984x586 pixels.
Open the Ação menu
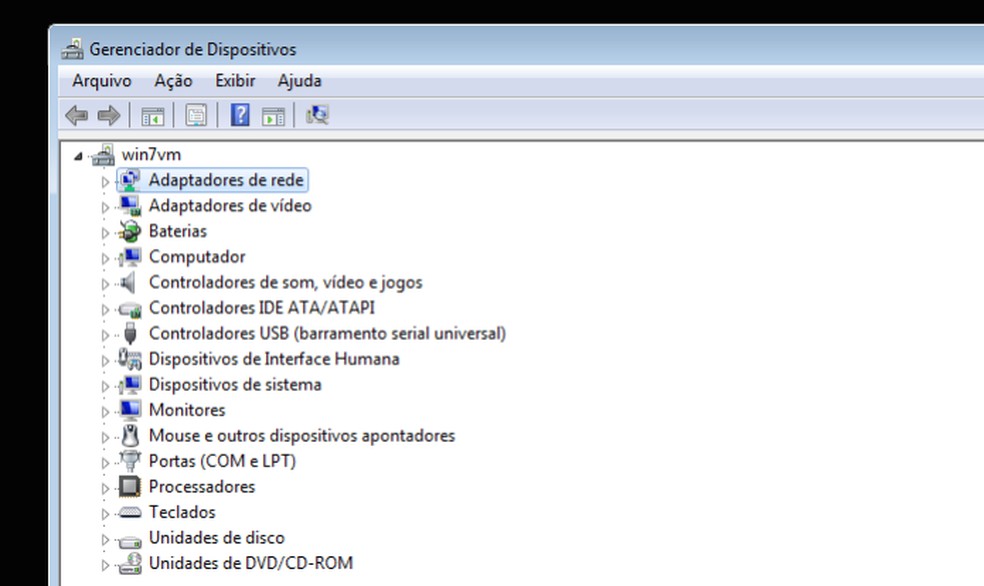click(173, 81)
